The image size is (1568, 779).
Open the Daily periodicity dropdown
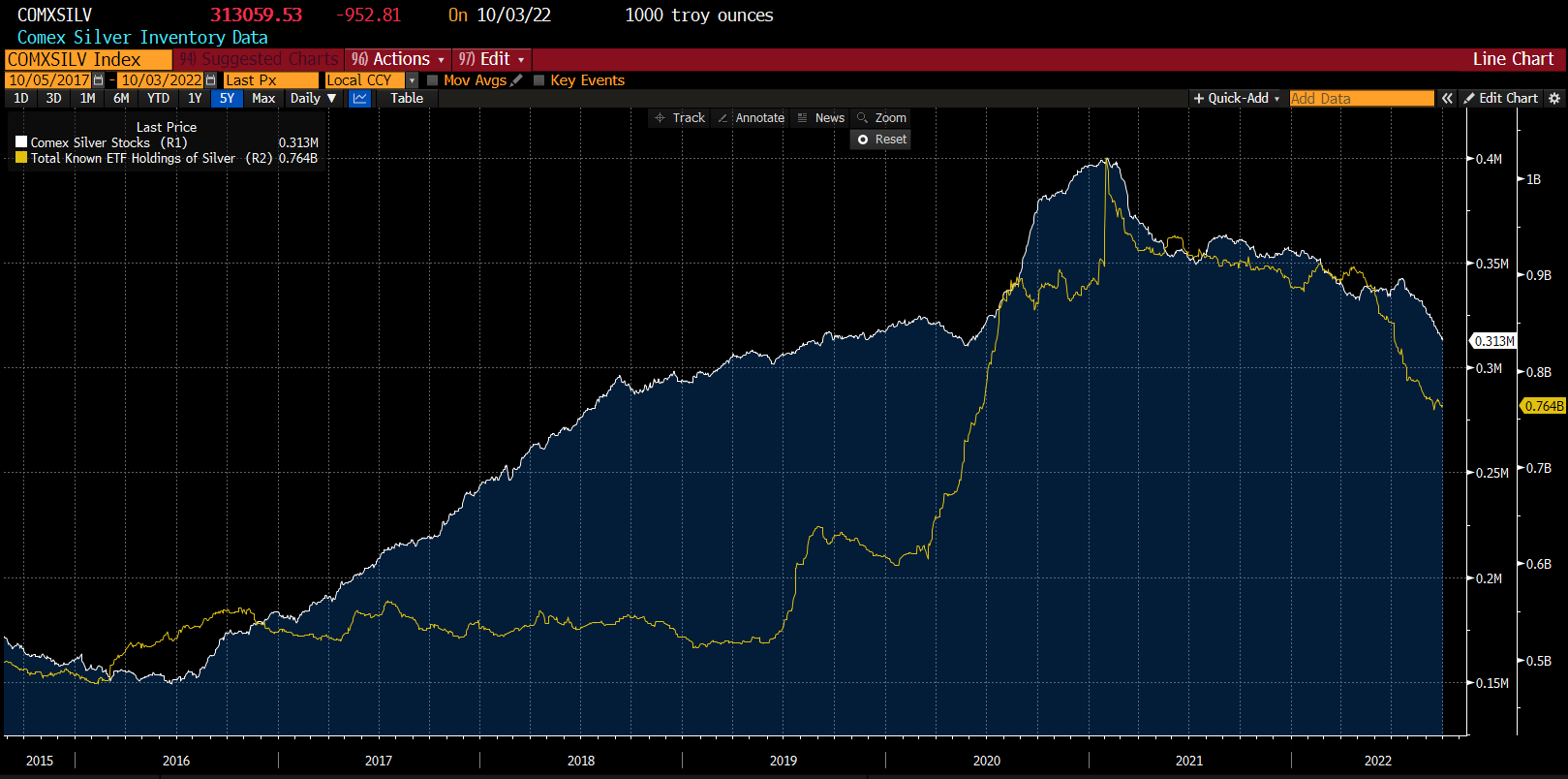(313, 98)
